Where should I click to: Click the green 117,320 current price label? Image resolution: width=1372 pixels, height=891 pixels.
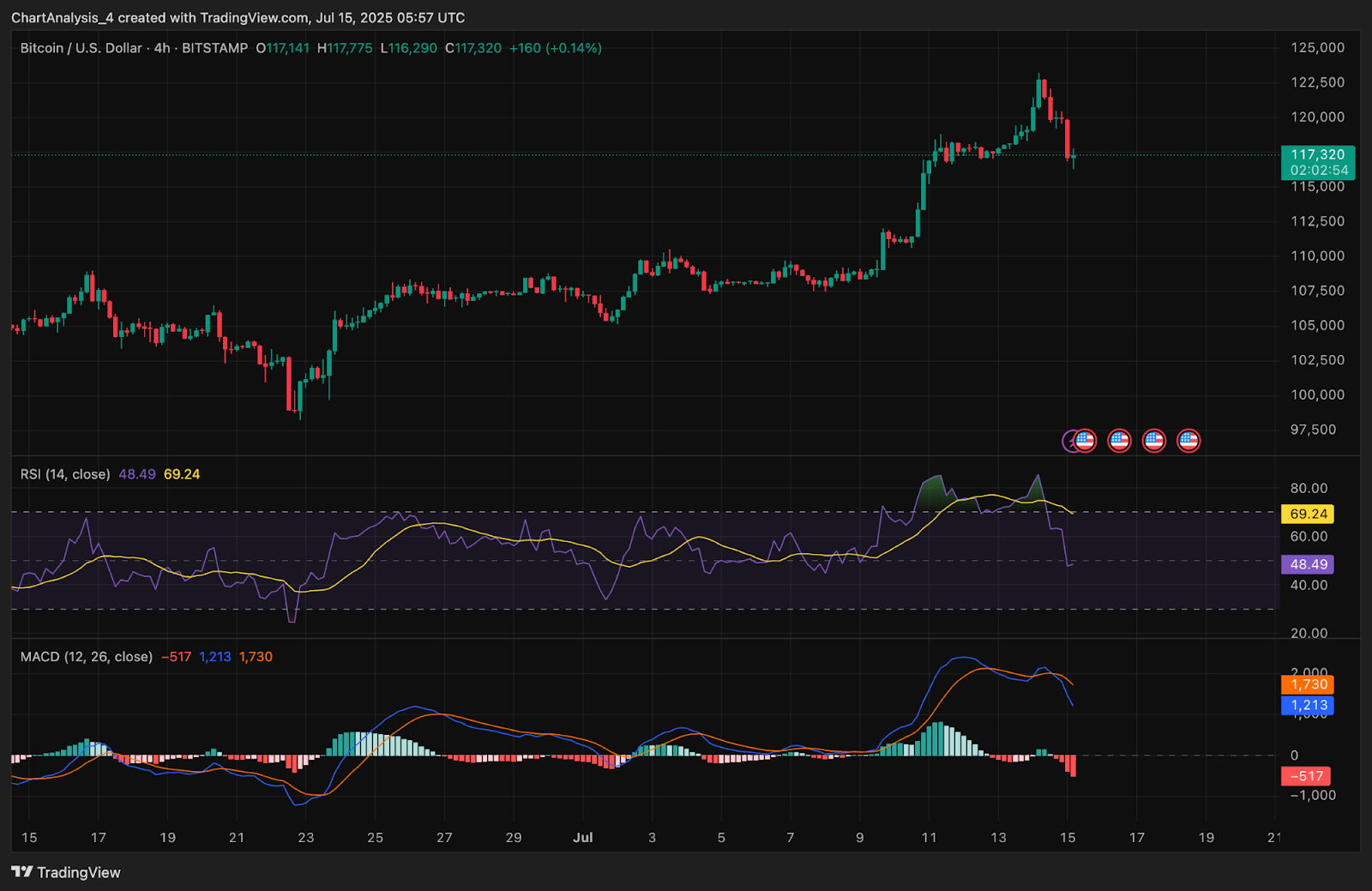pos(1318,162)
